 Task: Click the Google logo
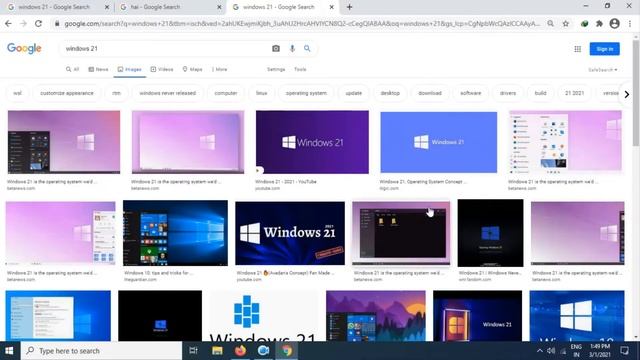pos(24,49)
